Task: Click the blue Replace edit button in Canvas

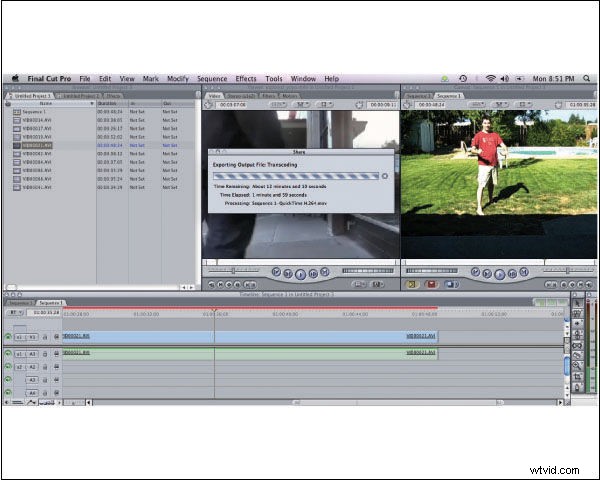Action: click(x=451, y=284)
